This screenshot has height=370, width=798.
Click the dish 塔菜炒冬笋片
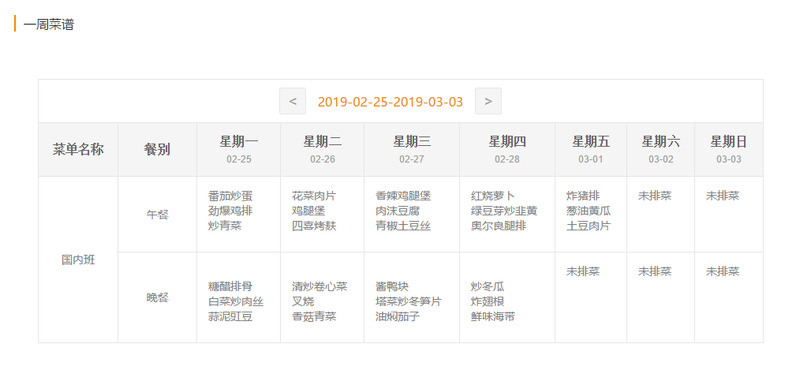pos(409,302)
